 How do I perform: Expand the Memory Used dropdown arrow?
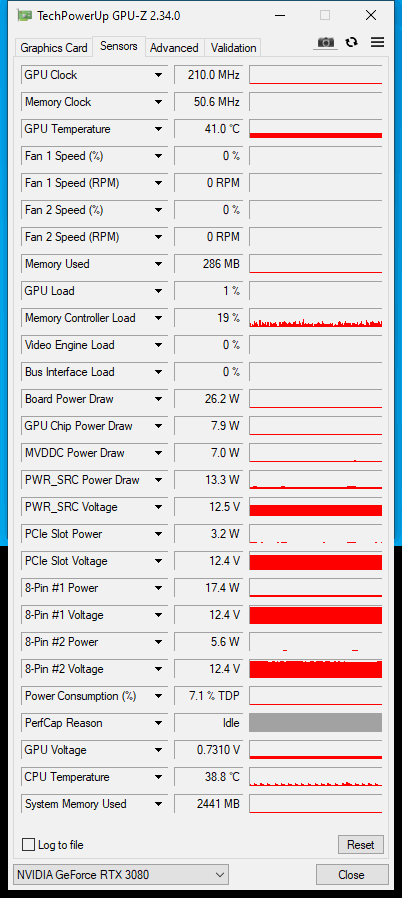[x=158, y=264]
